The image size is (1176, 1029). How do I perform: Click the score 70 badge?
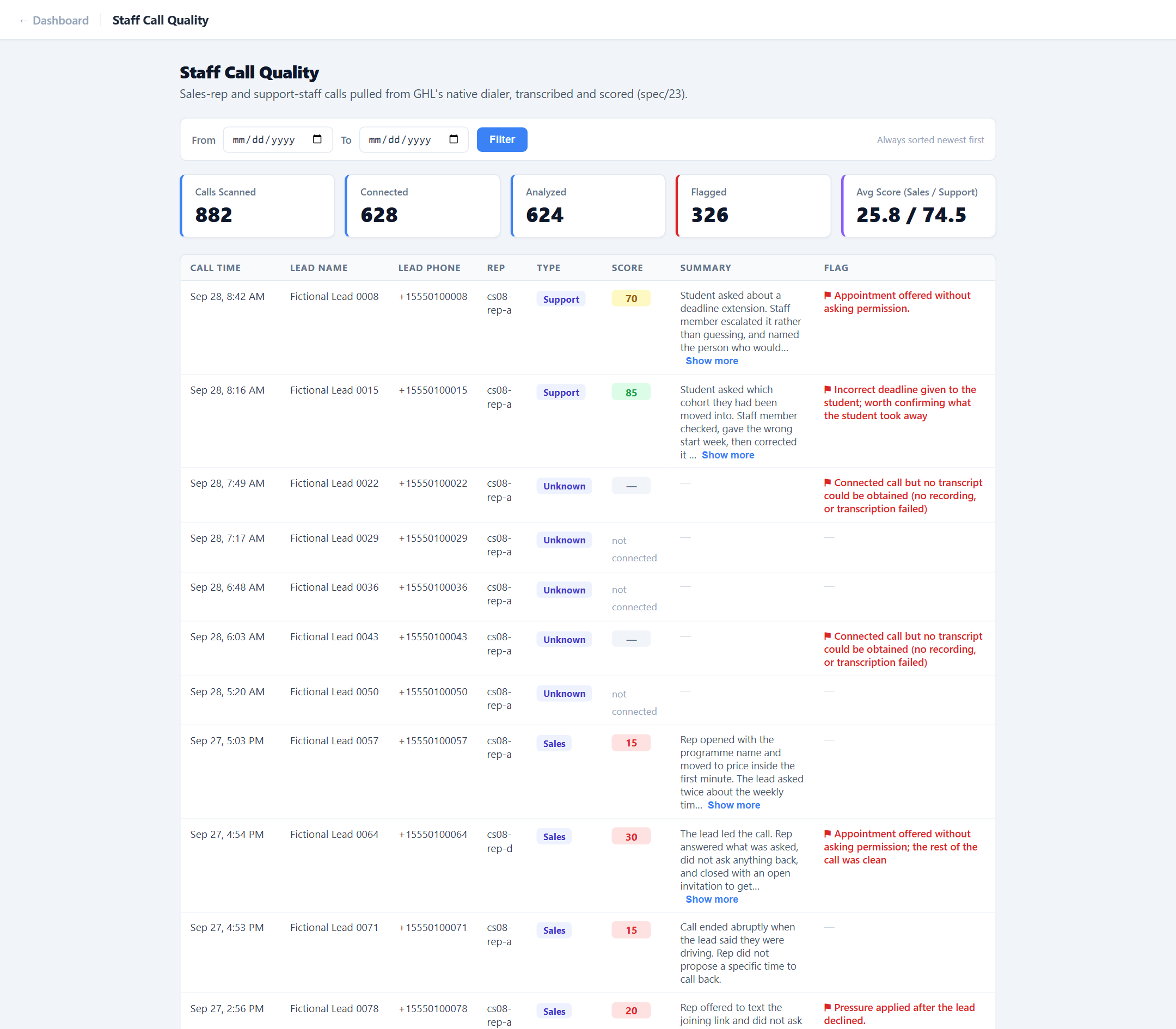coord(631,298)
